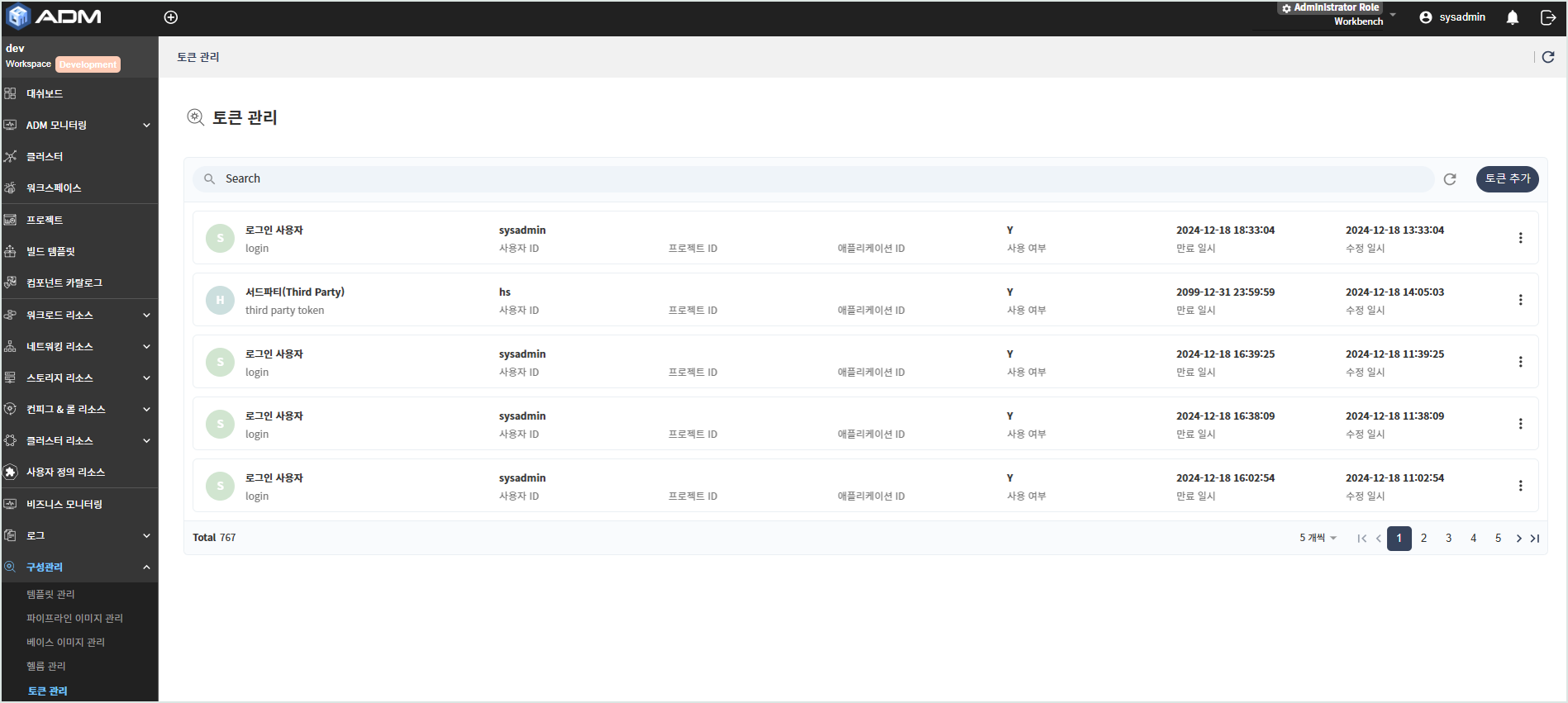The height and width of the screenshot is (703, 1568).
Task: Open more options for 16:02:54 login token
Action: [1520, 486]
